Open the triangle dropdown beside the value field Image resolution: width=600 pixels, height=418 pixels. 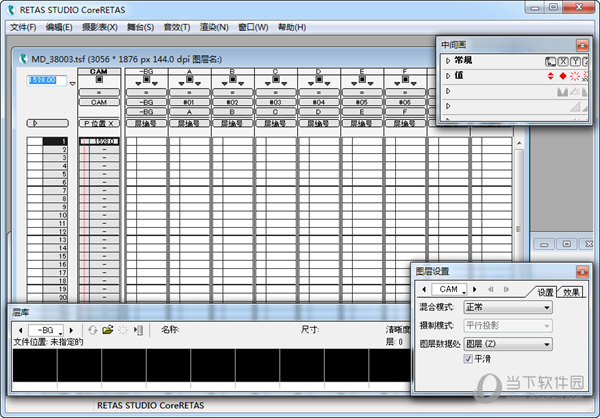tap(72, 83)
